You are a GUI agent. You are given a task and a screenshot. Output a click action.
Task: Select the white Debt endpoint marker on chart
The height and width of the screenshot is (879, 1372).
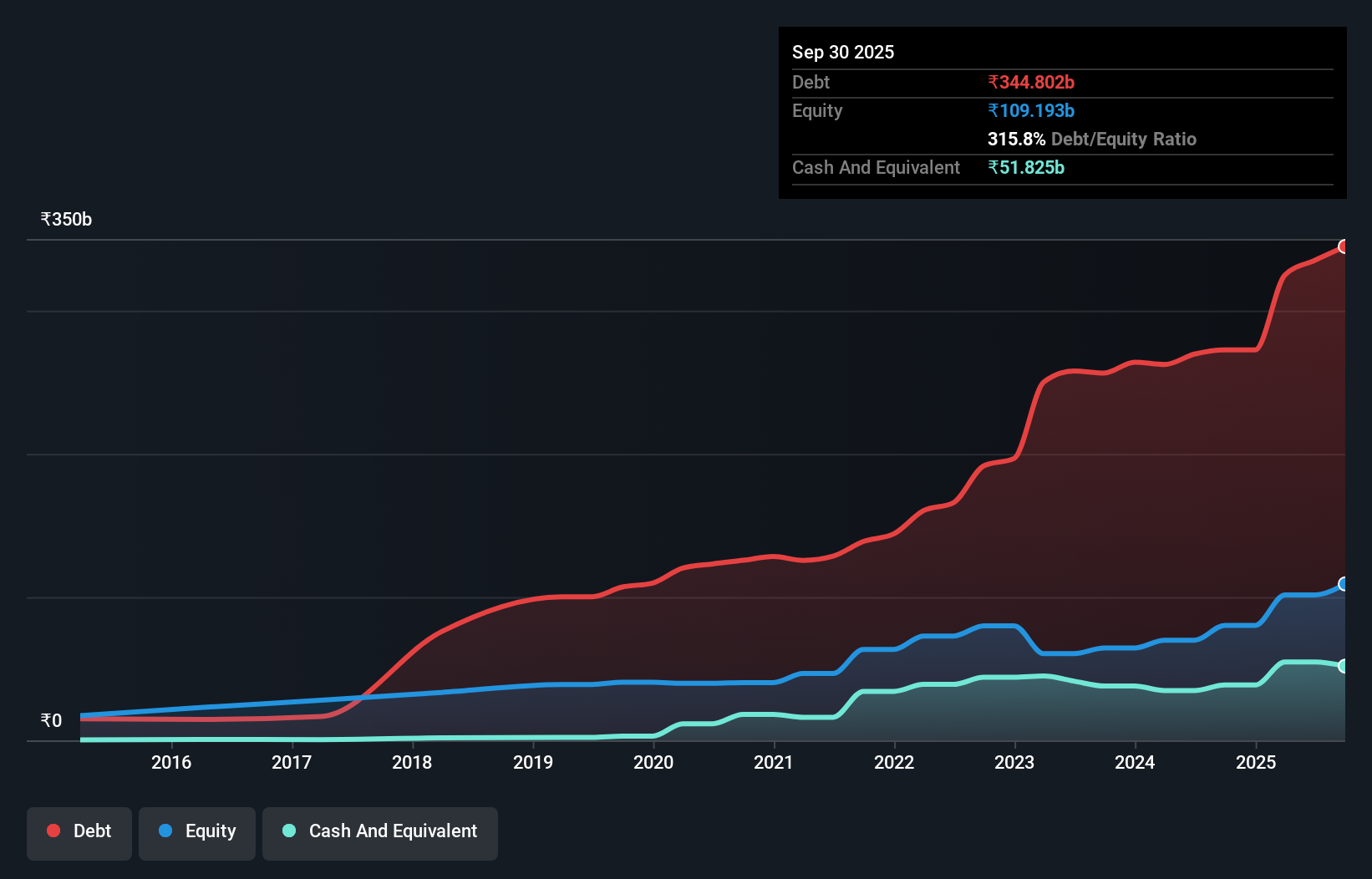coord(1344,246)
